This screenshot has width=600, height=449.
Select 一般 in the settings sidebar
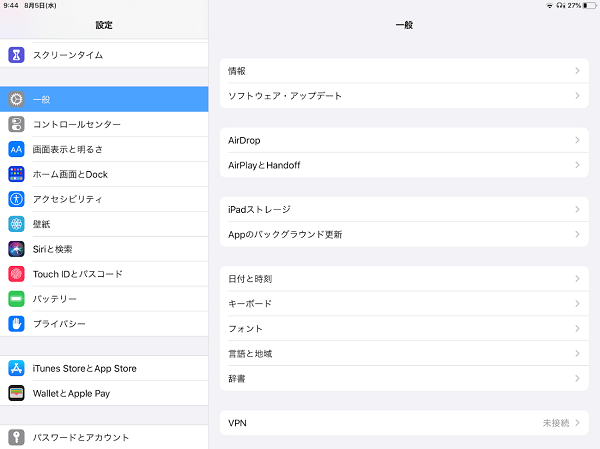104,100
